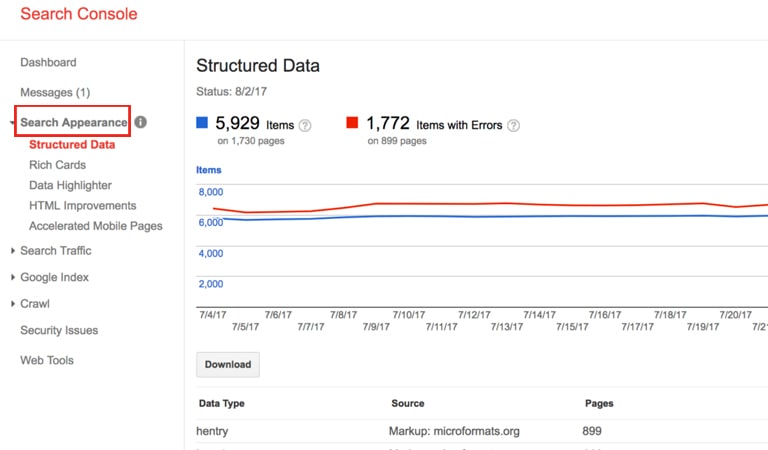Click the blue Items legend square
This screenshot has width=768, height=450.
click(x=202, y=122)
